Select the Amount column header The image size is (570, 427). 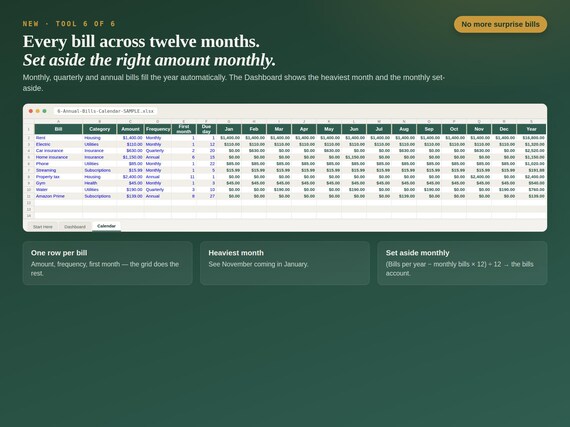(x=130, y=129)
